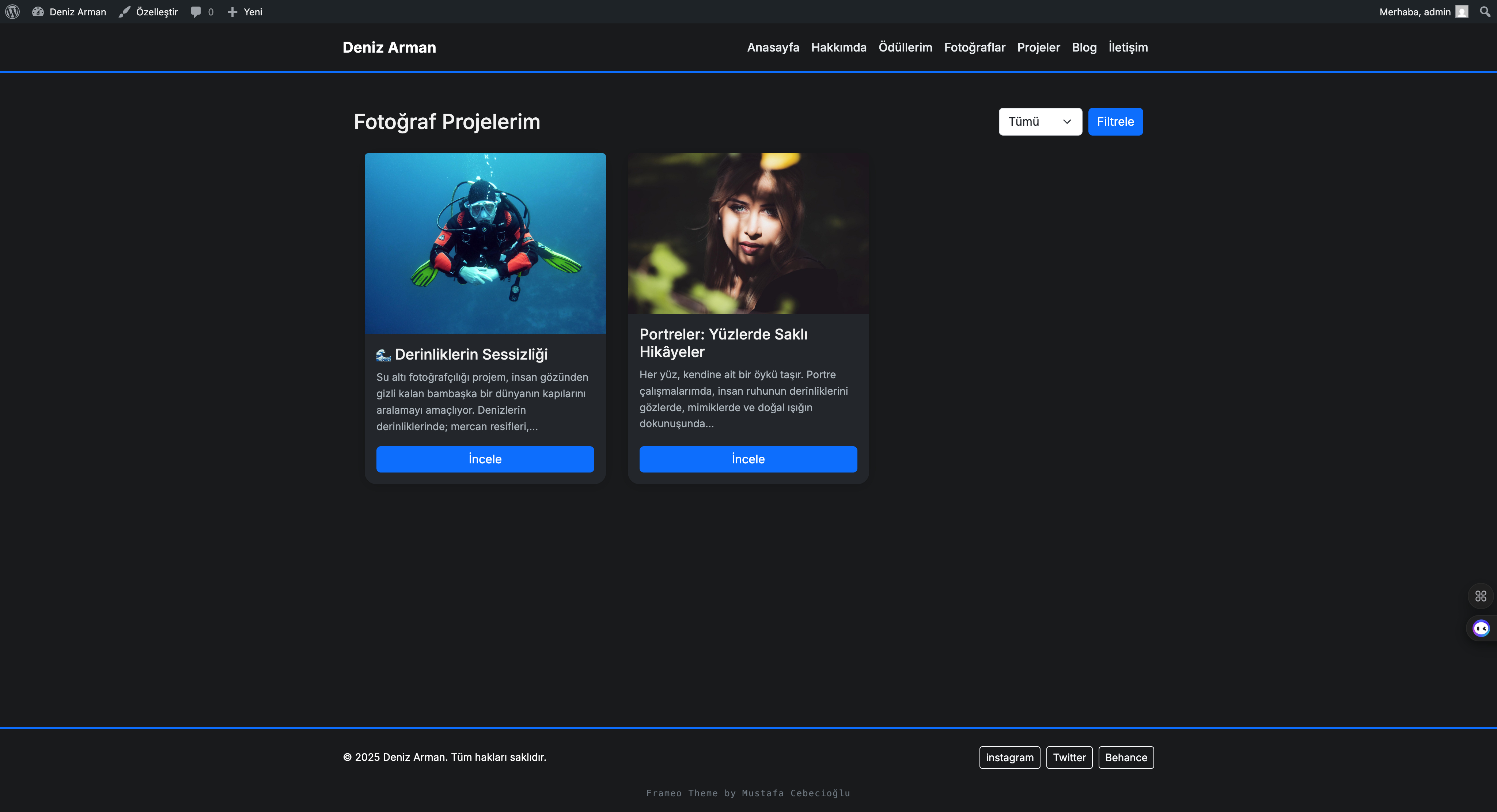Select the Blog navigation link
This screenshot has width=1497, height=812.
(1084, 47)
